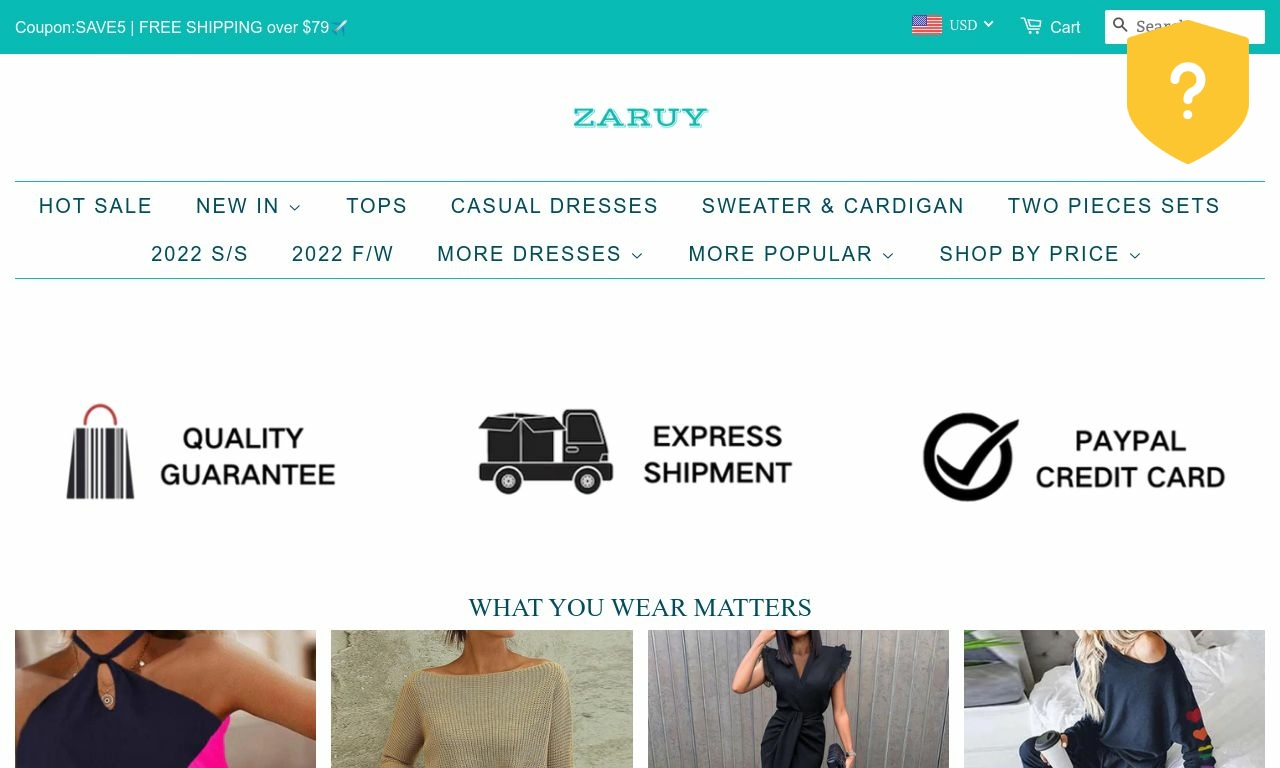The height and width of the screenshot is (768, 1280).
Task: Expand the NEW IN menu
Action: pos(248,206)
